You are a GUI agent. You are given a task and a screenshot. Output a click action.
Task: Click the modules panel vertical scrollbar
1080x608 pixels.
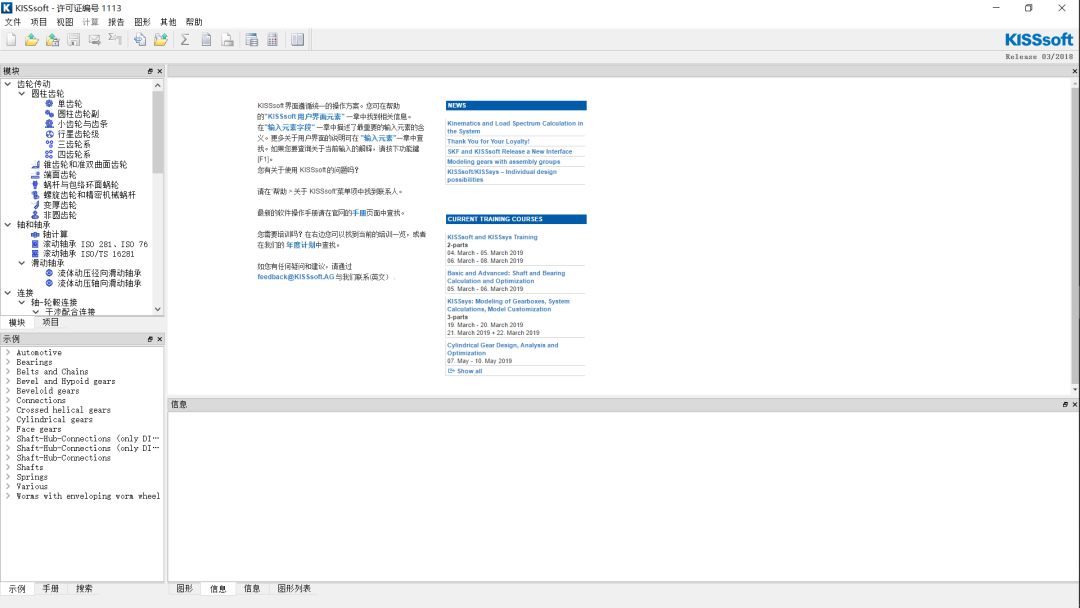click(158, 131)
